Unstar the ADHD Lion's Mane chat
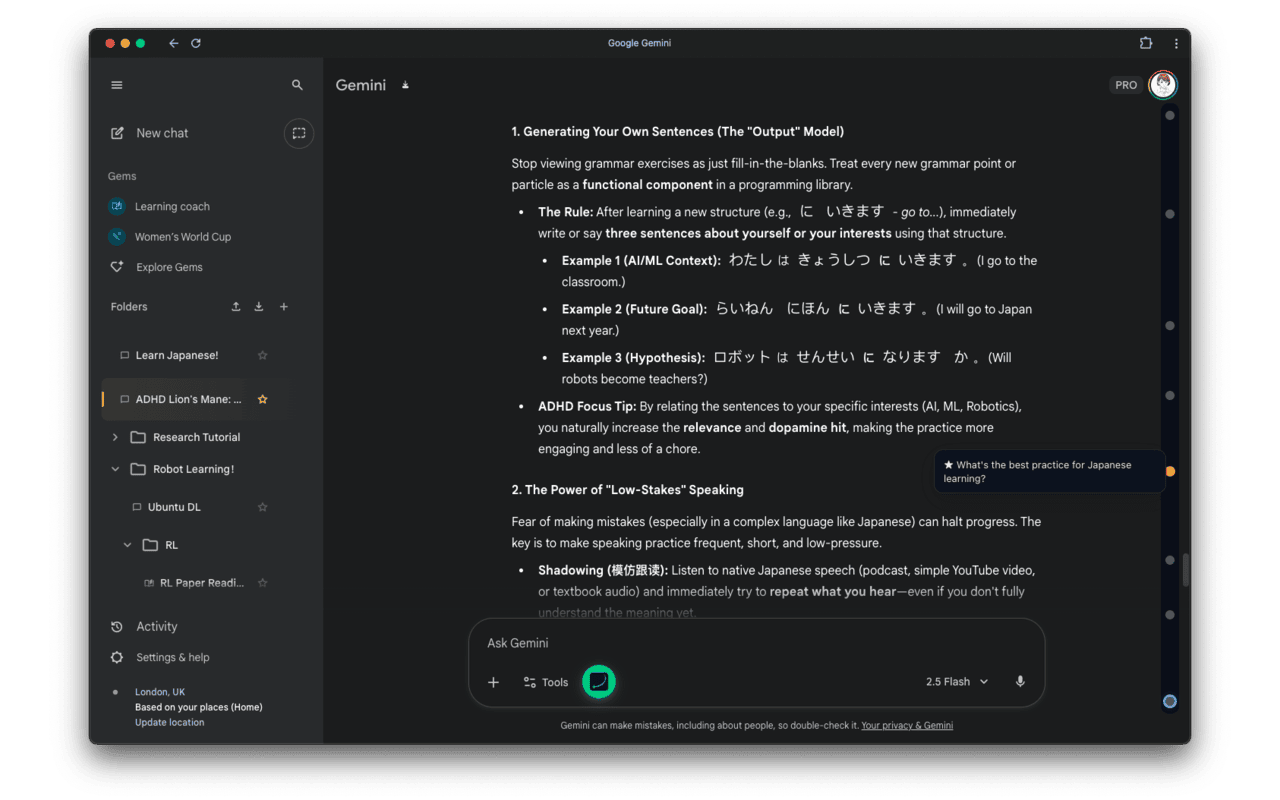1280x800 pixels. [x=263, y=399]
